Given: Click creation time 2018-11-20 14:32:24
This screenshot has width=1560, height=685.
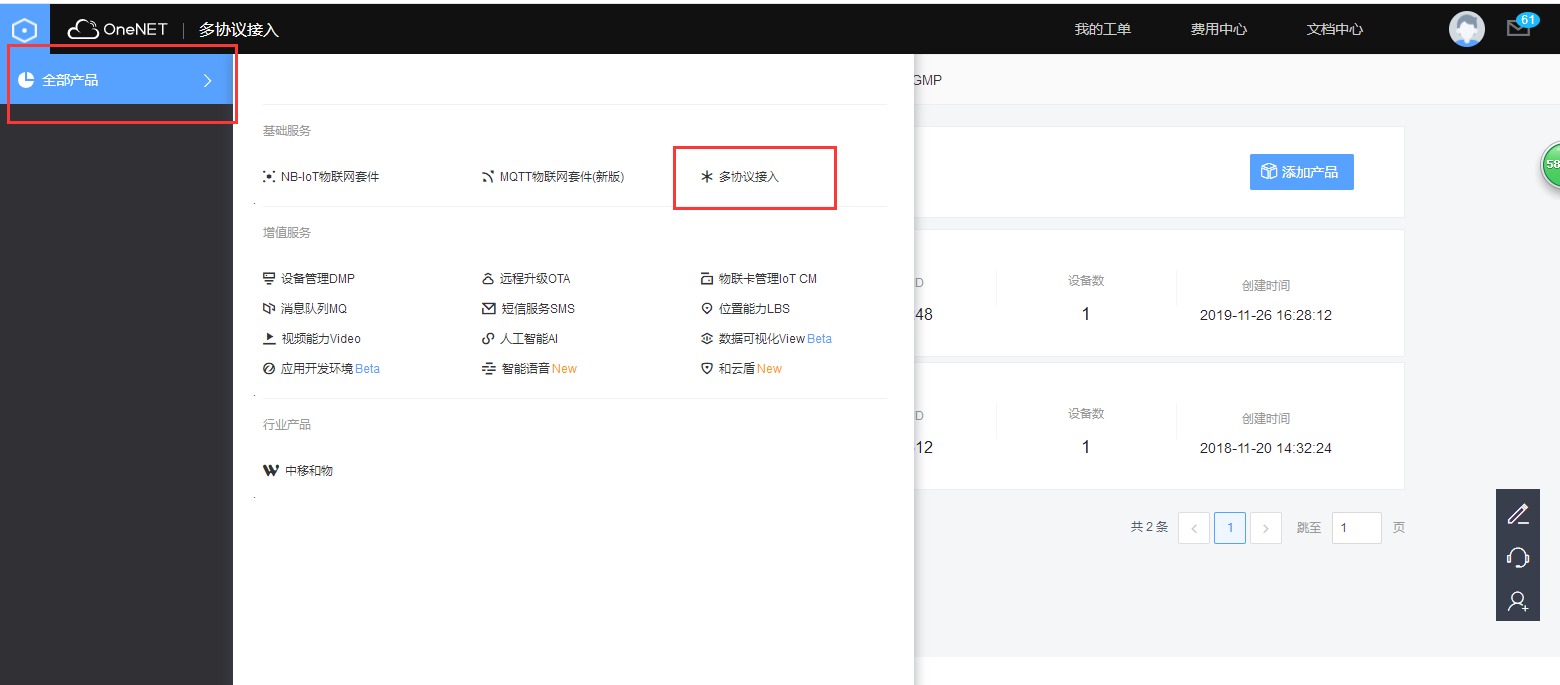Looking at the screenshot, I should tap(1266, 448).
